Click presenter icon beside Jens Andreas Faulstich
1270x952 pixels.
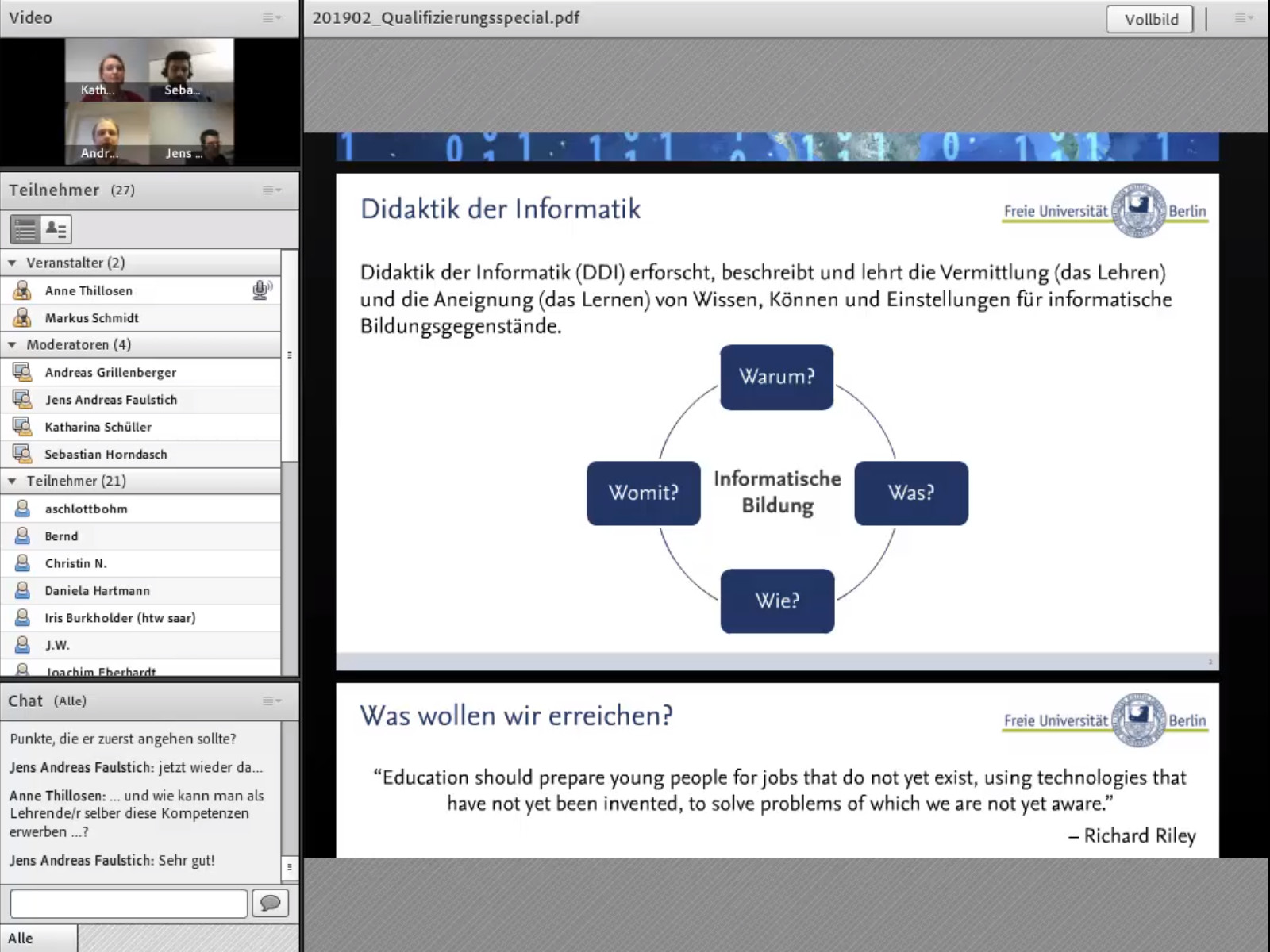[22, 399]
